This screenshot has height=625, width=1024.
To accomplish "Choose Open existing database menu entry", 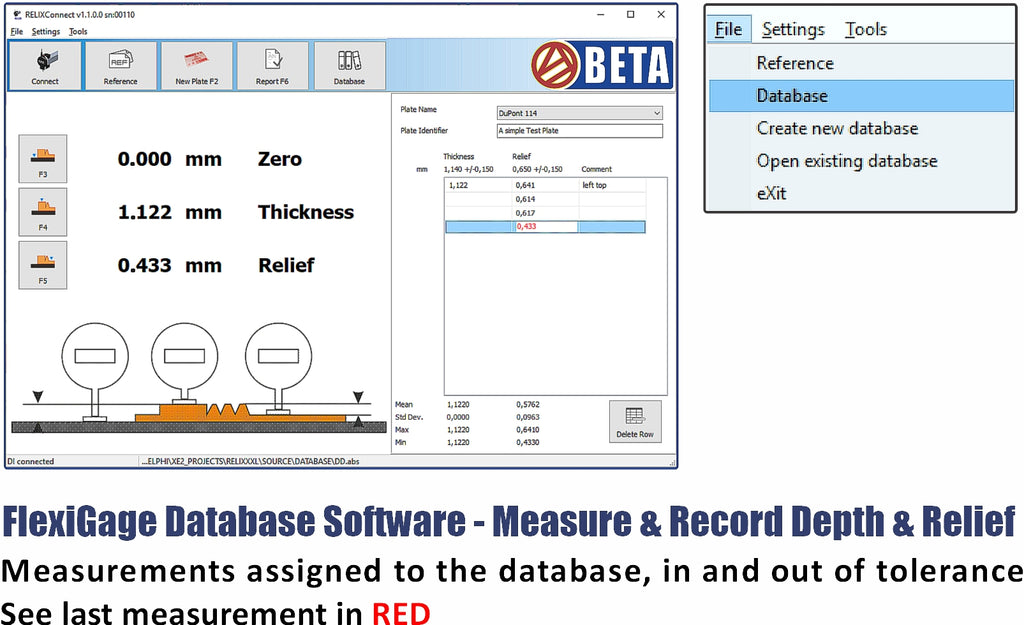I will click(x=846, y=161).
